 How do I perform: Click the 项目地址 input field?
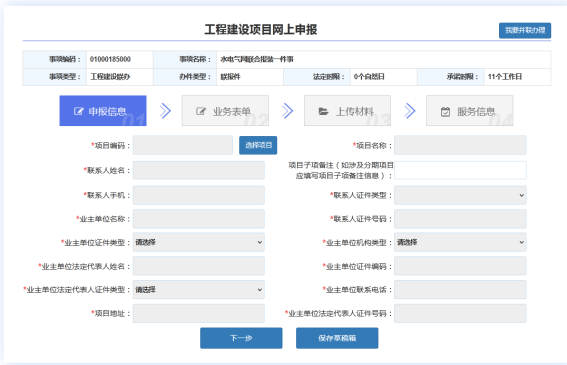point(199,313)
